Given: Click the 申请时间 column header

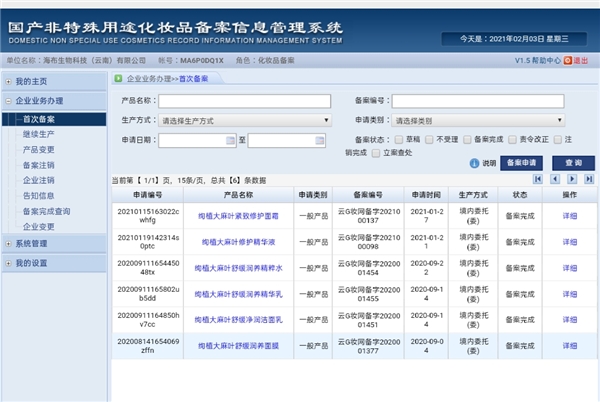Looking at the screenshot, I should point(426,195).
